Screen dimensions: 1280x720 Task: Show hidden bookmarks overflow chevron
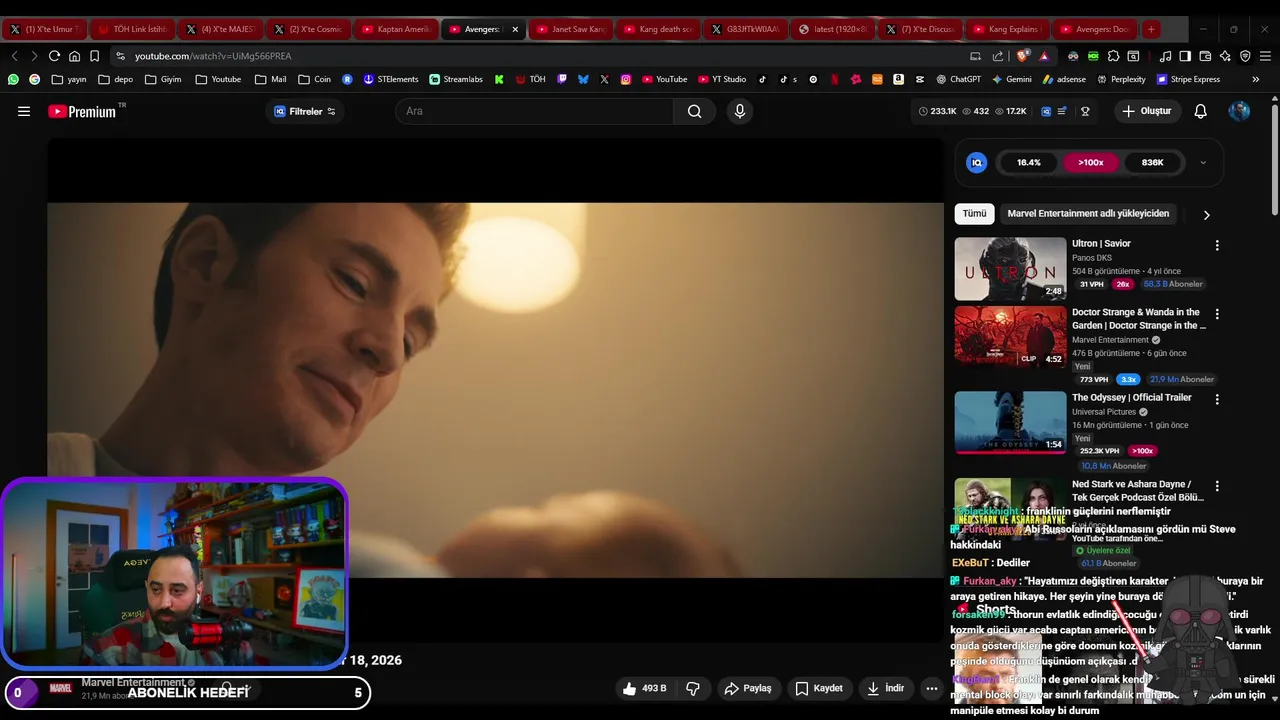pyautogui.click(x=1256, y=79)
